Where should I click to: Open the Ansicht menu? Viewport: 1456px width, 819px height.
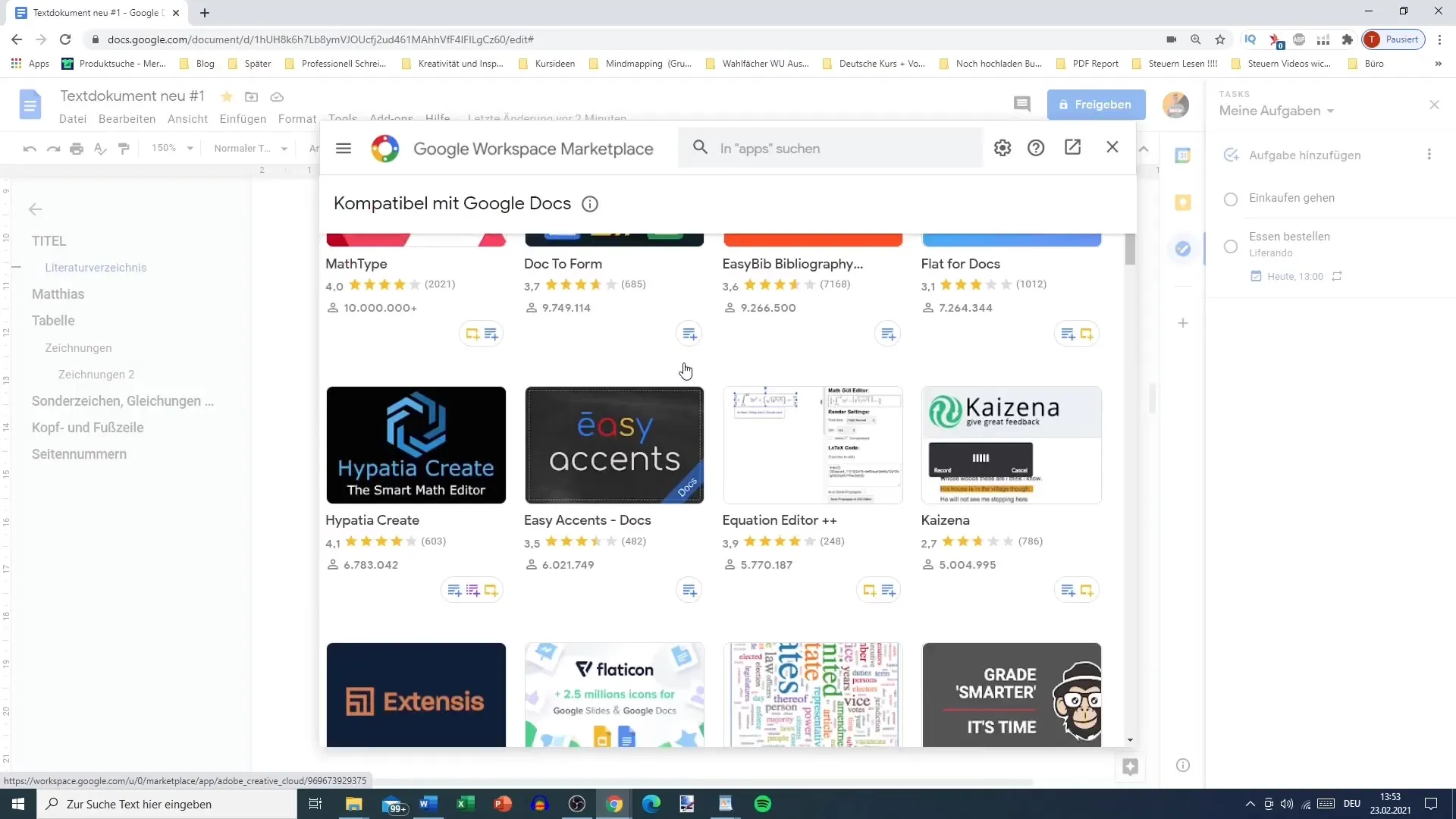187,119
